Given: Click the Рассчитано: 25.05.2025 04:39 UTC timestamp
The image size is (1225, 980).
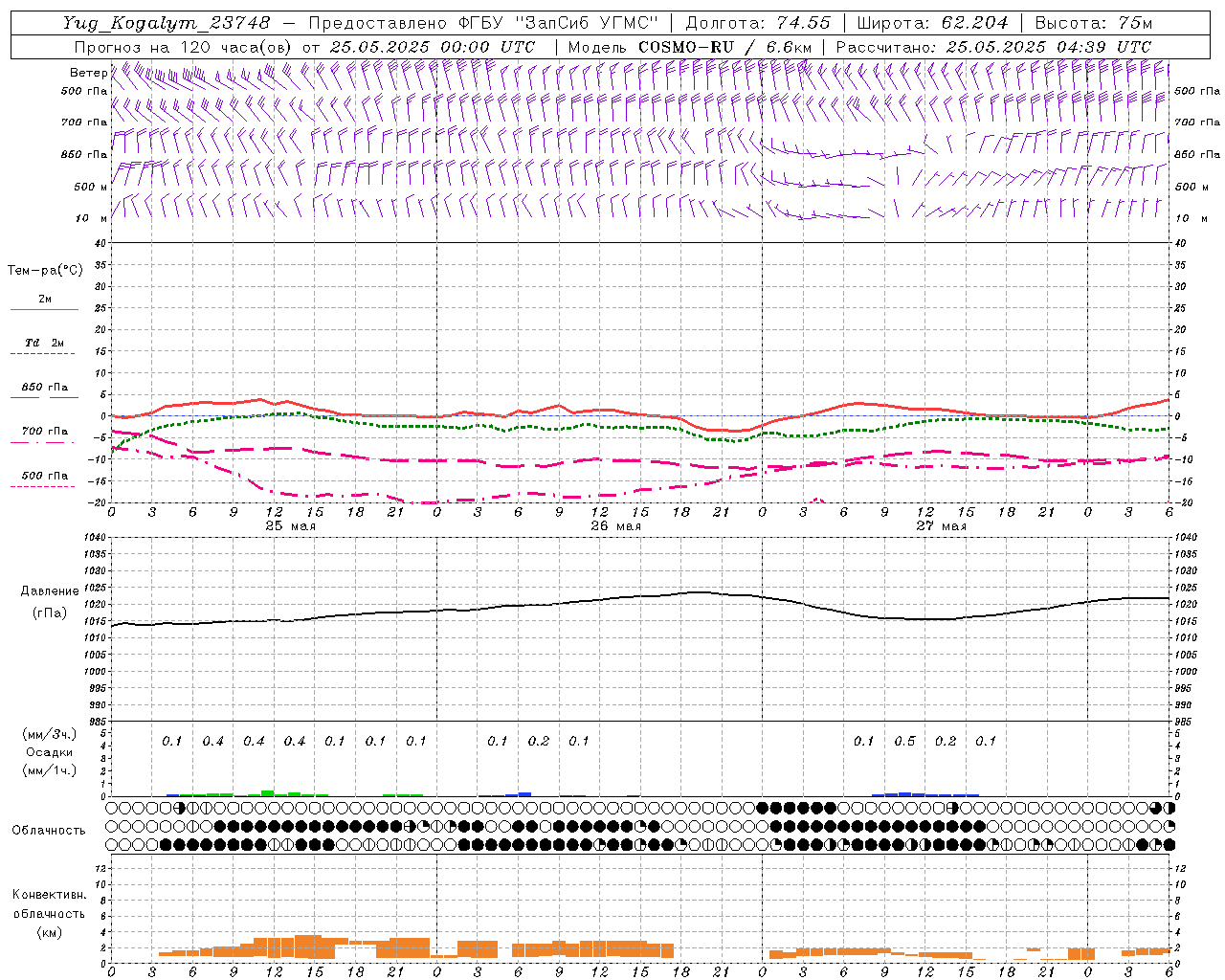Looking at the screenshot, I should click(x=993, y=47).
